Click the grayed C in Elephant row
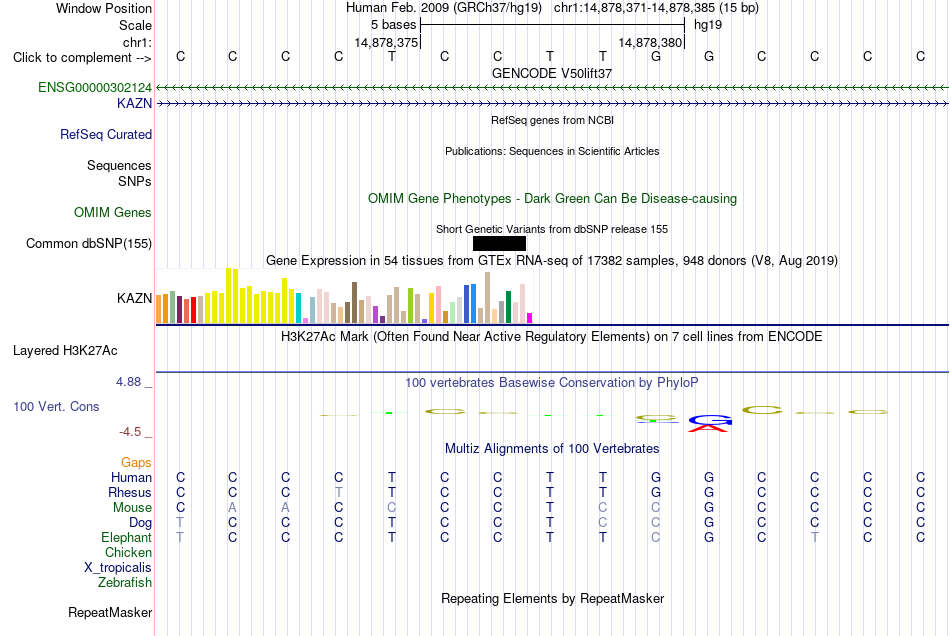The width and height of the screenshot is (950, 636). [x=656, y=537]
